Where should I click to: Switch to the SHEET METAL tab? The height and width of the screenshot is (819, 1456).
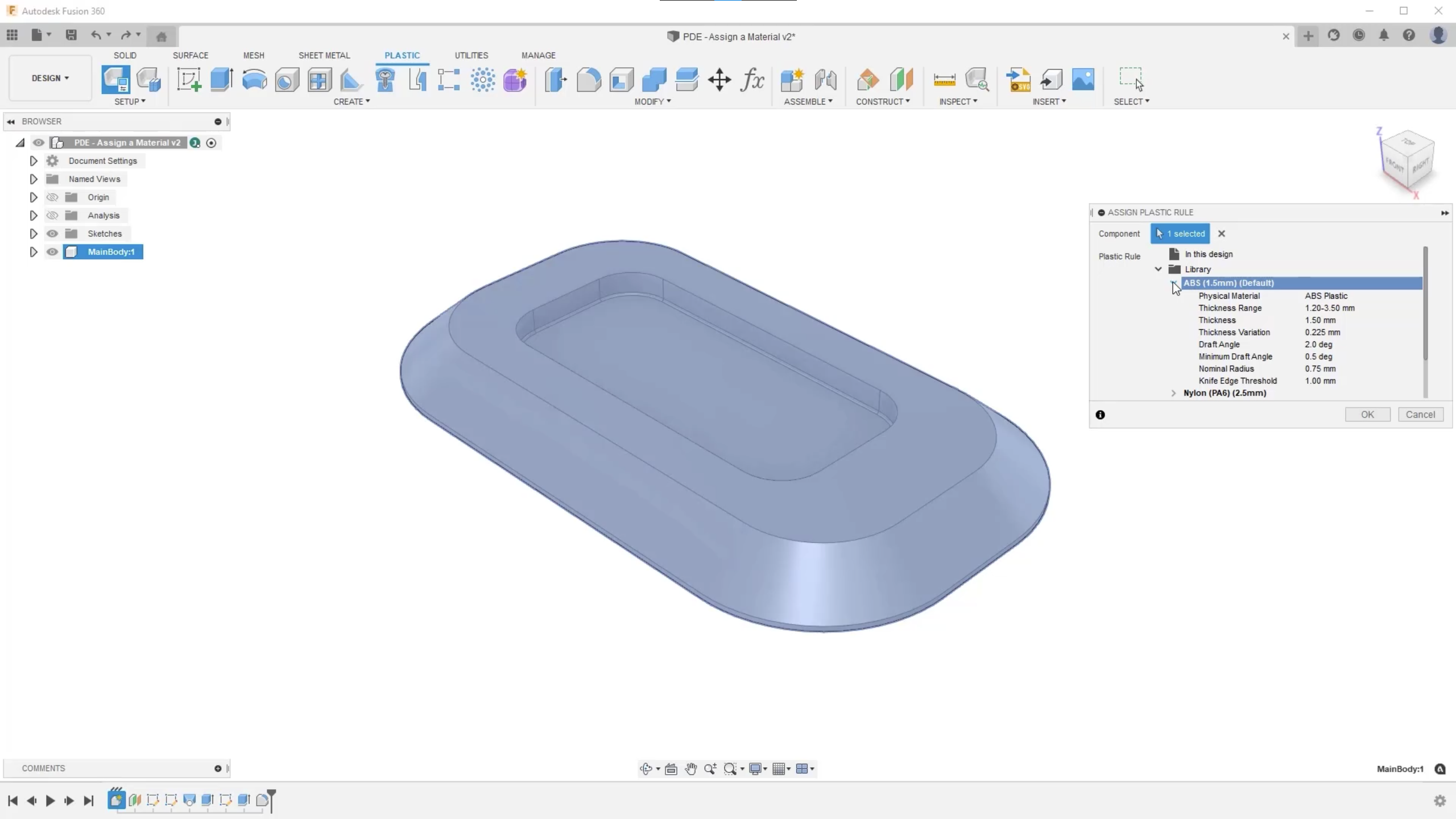tap(324, 55)
